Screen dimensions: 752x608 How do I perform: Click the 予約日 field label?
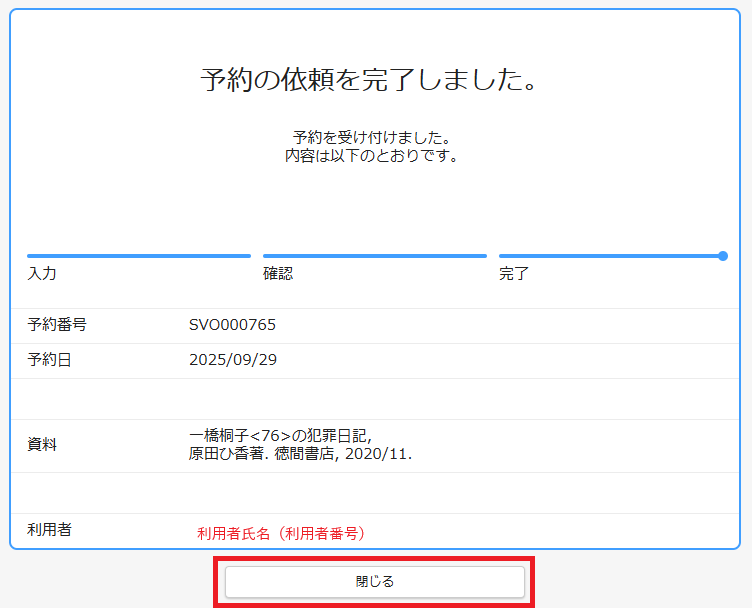click(49, 360)
